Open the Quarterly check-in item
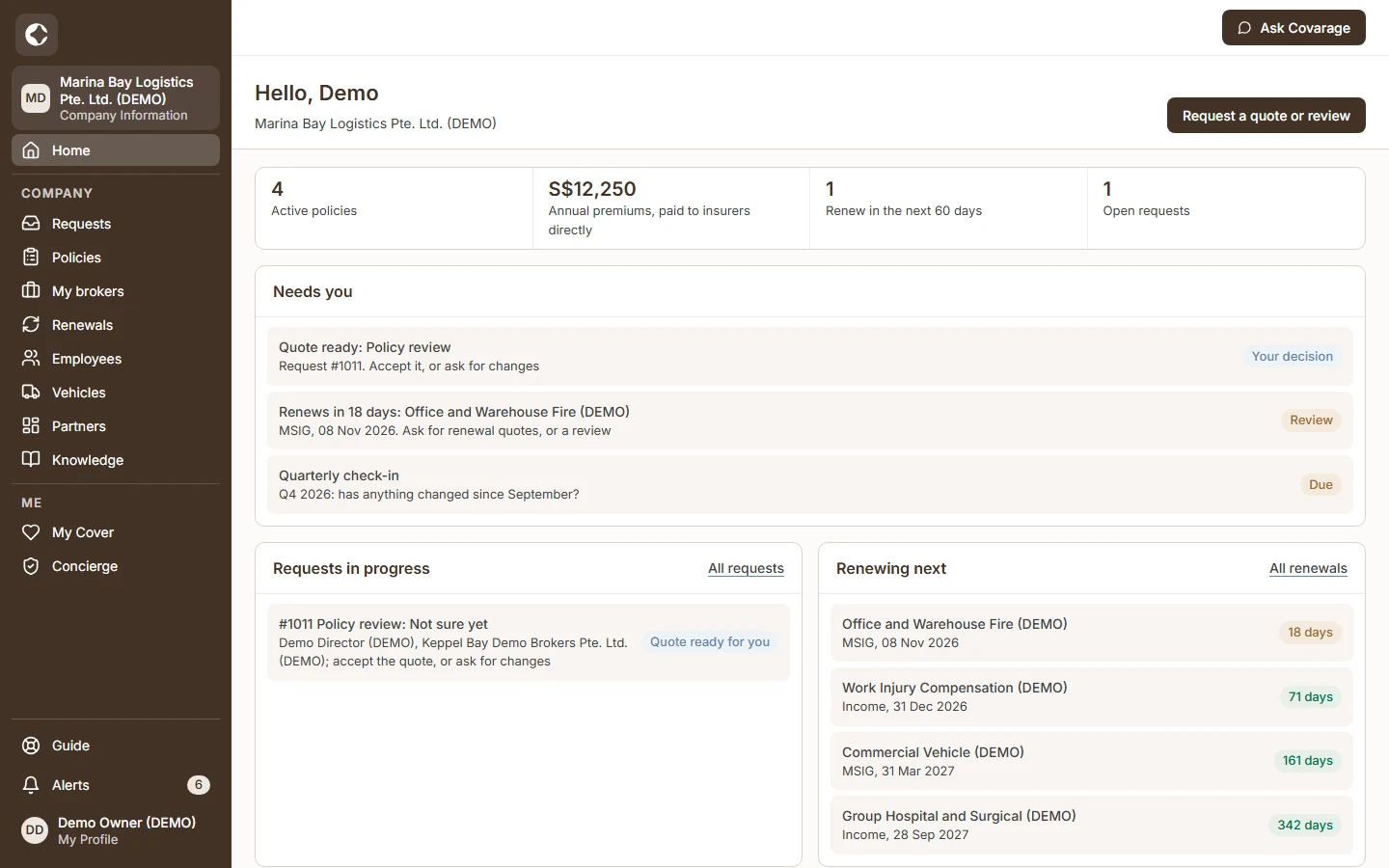 [x=810, y=485]
